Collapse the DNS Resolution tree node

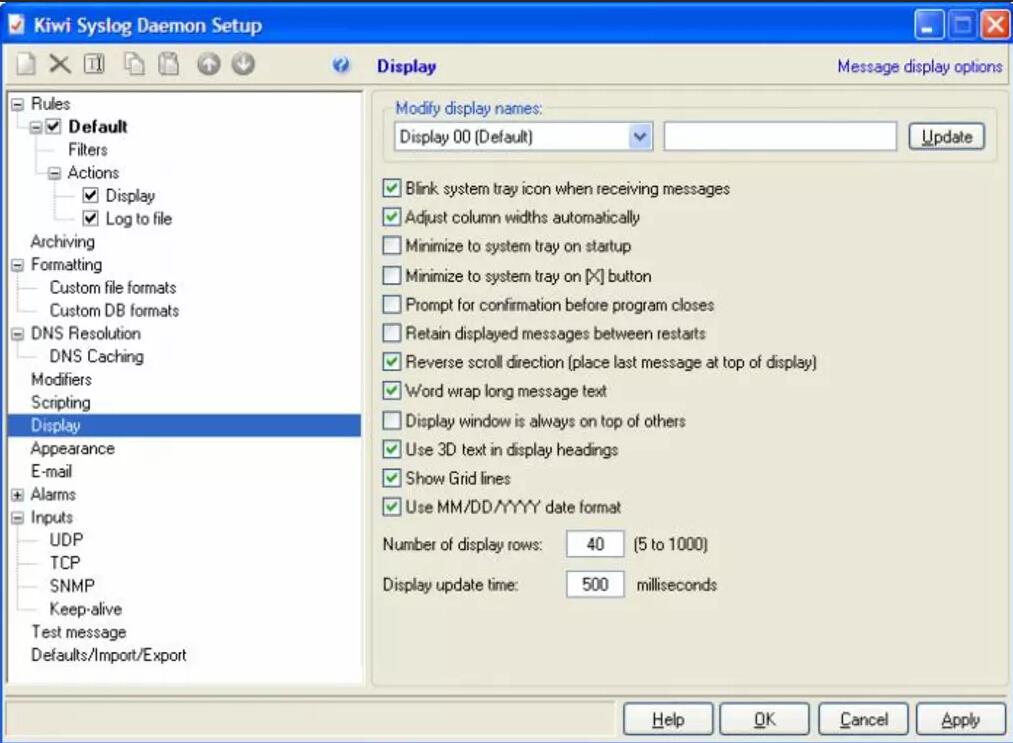[17, 334]
